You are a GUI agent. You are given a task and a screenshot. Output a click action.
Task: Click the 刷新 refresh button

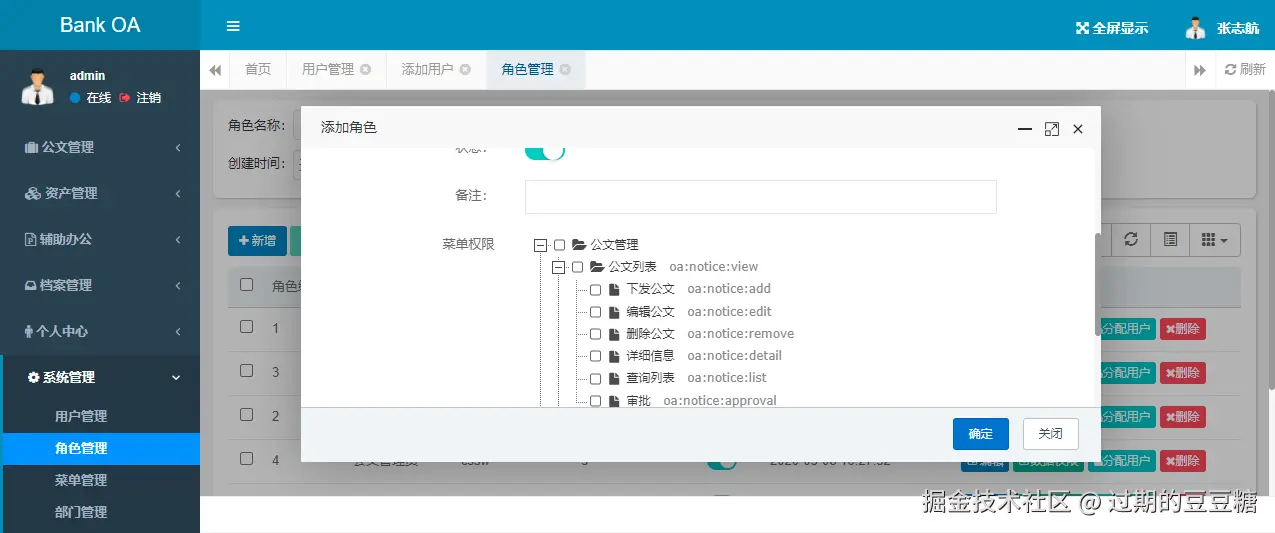click(1245, 70)
